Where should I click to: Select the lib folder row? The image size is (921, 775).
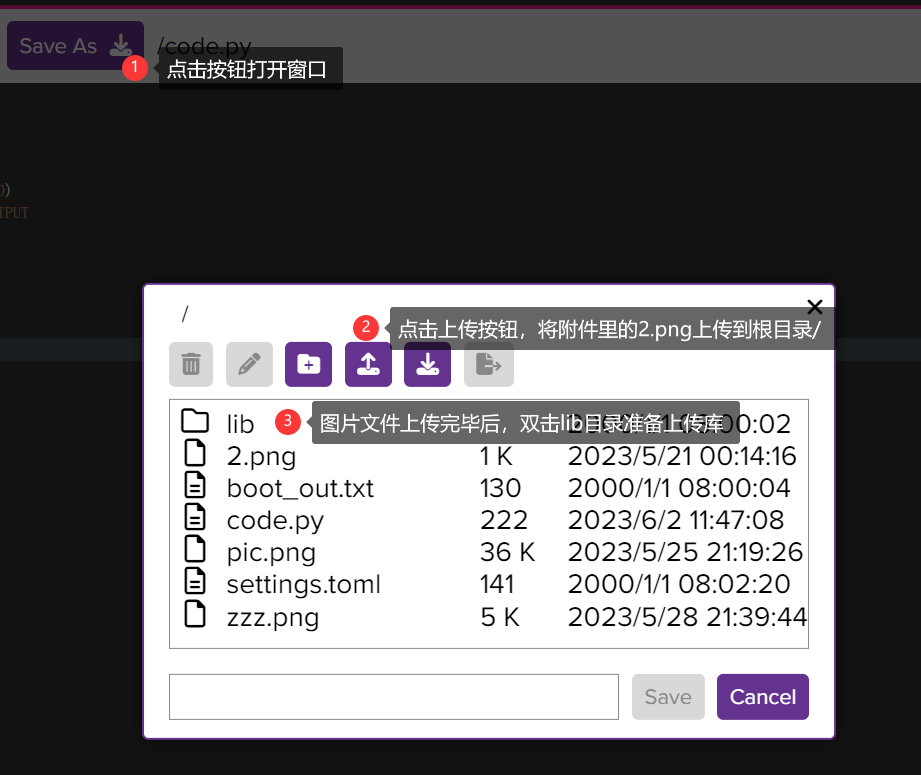(x=489, y=424)
